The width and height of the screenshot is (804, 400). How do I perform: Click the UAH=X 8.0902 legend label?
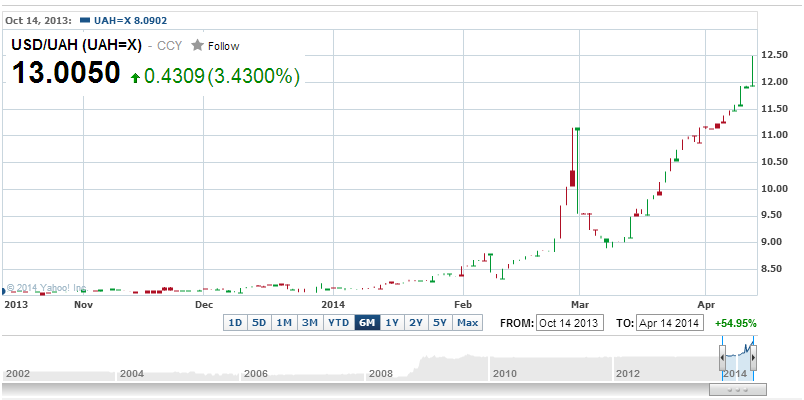(x=131, y=21)
